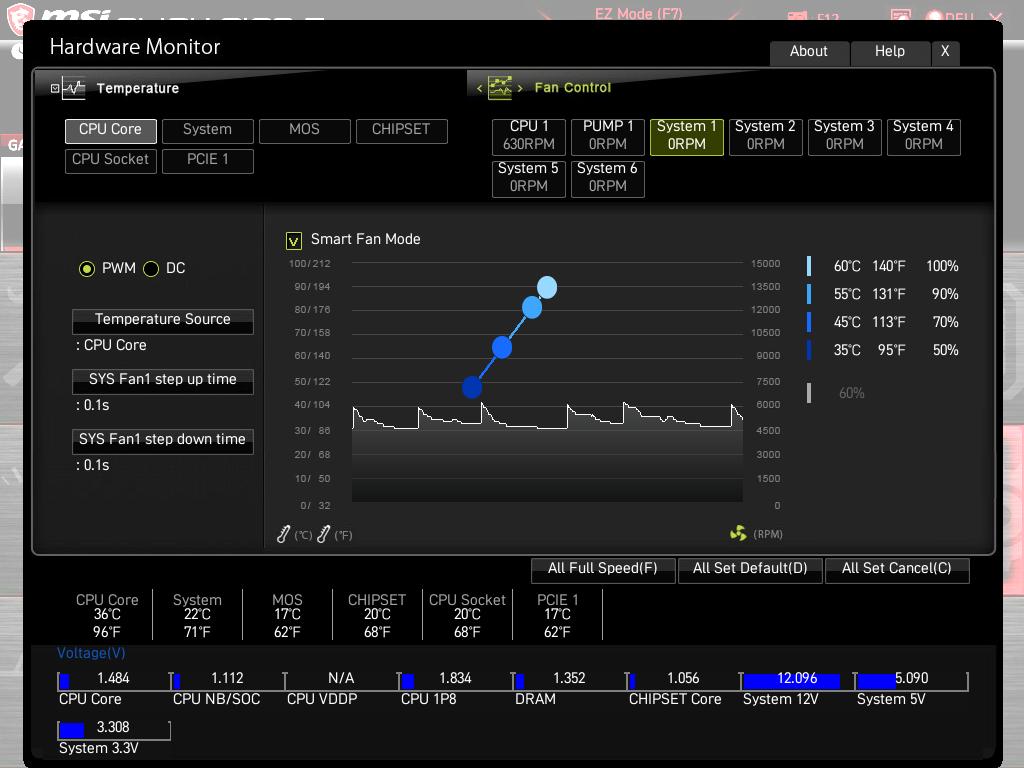Click the green fan RPM icon
1024x768 pixels.
pyautogui.click(x=738, y=534)
